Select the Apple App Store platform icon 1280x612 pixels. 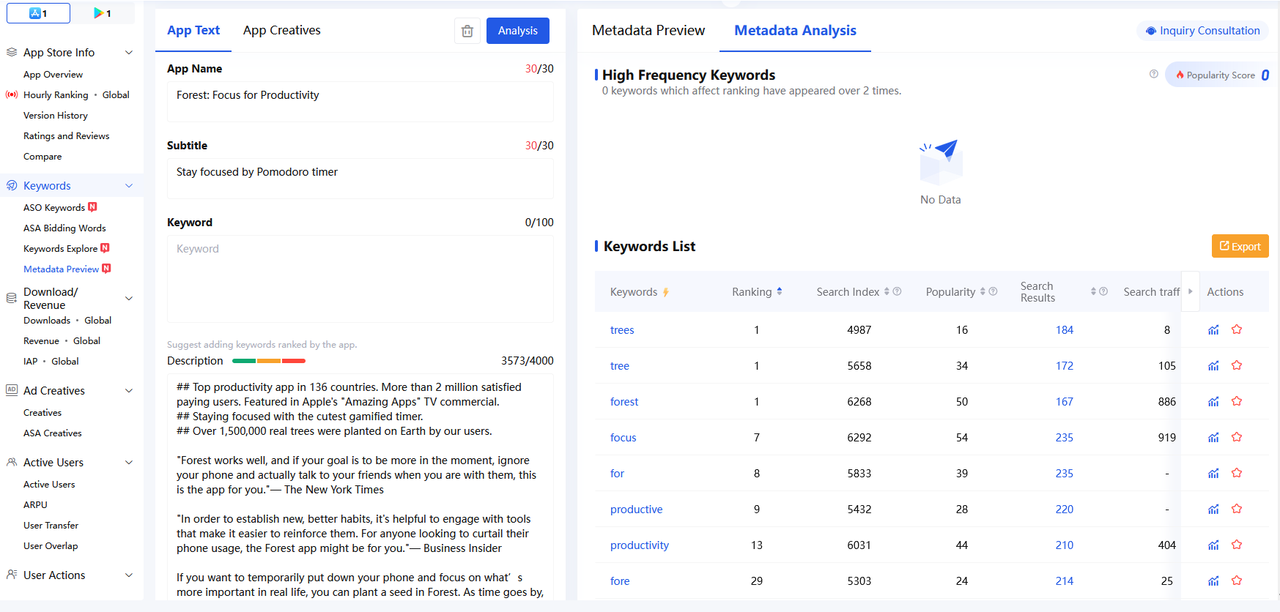38,14
